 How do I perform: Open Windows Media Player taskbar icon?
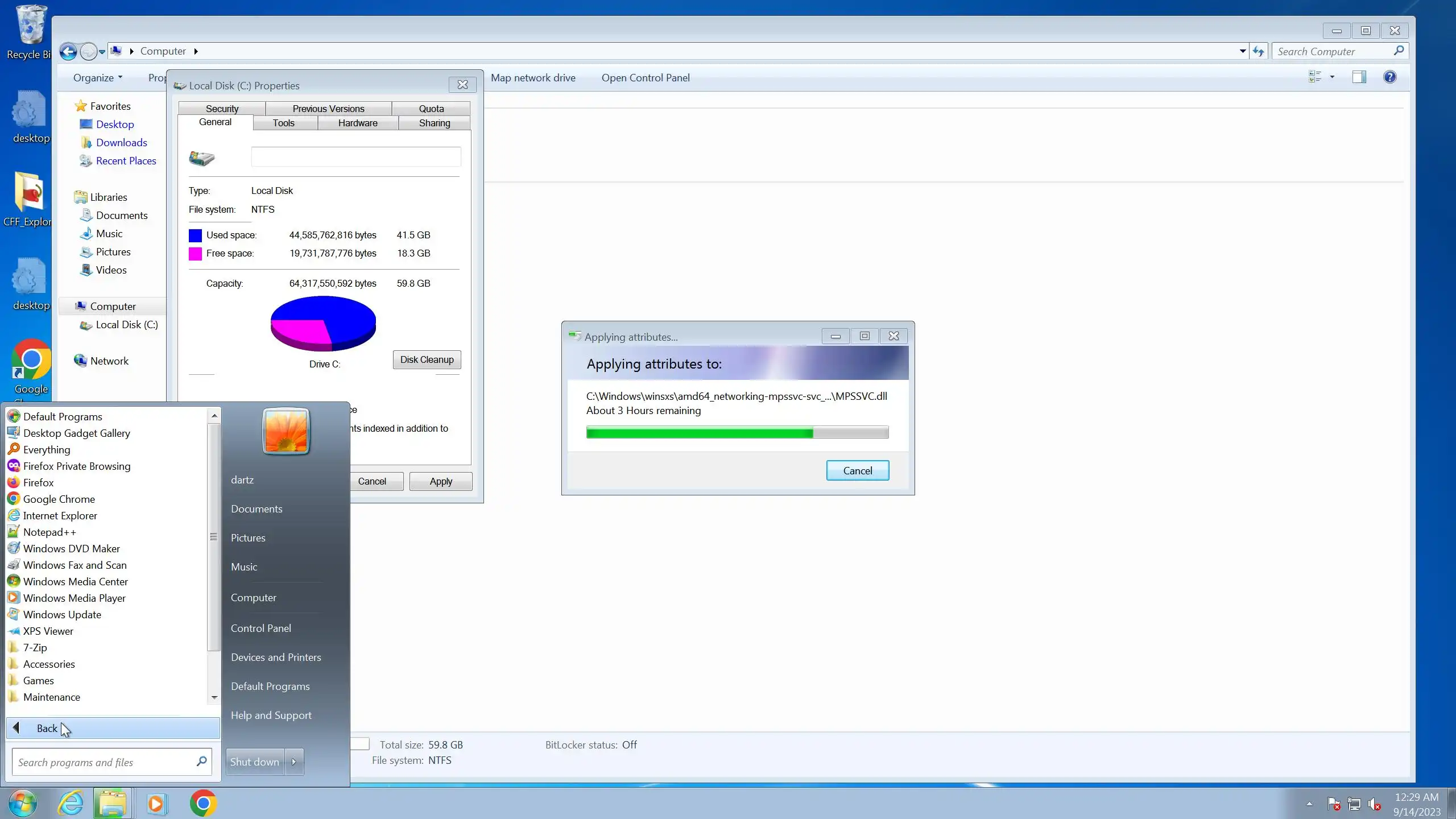click(x=156, y=804)
